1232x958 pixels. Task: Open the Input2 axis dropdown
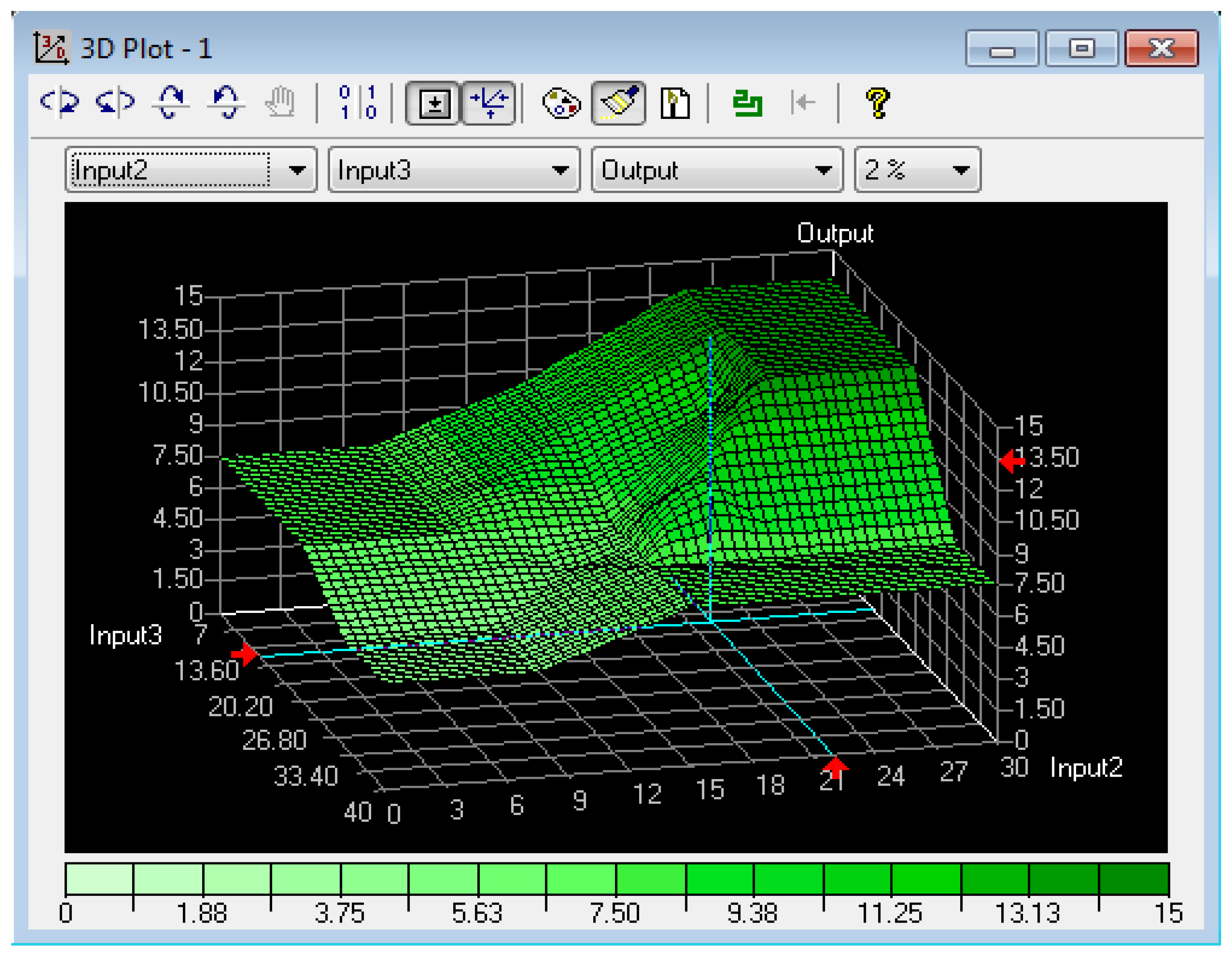pos(297,170)
